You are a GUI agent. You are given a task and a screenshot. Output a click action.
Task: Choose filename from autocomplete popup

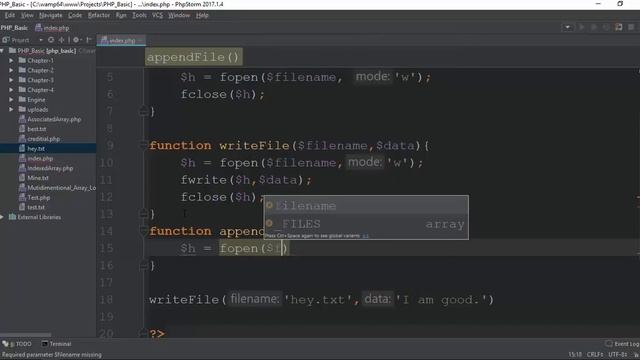pos(366,206)
